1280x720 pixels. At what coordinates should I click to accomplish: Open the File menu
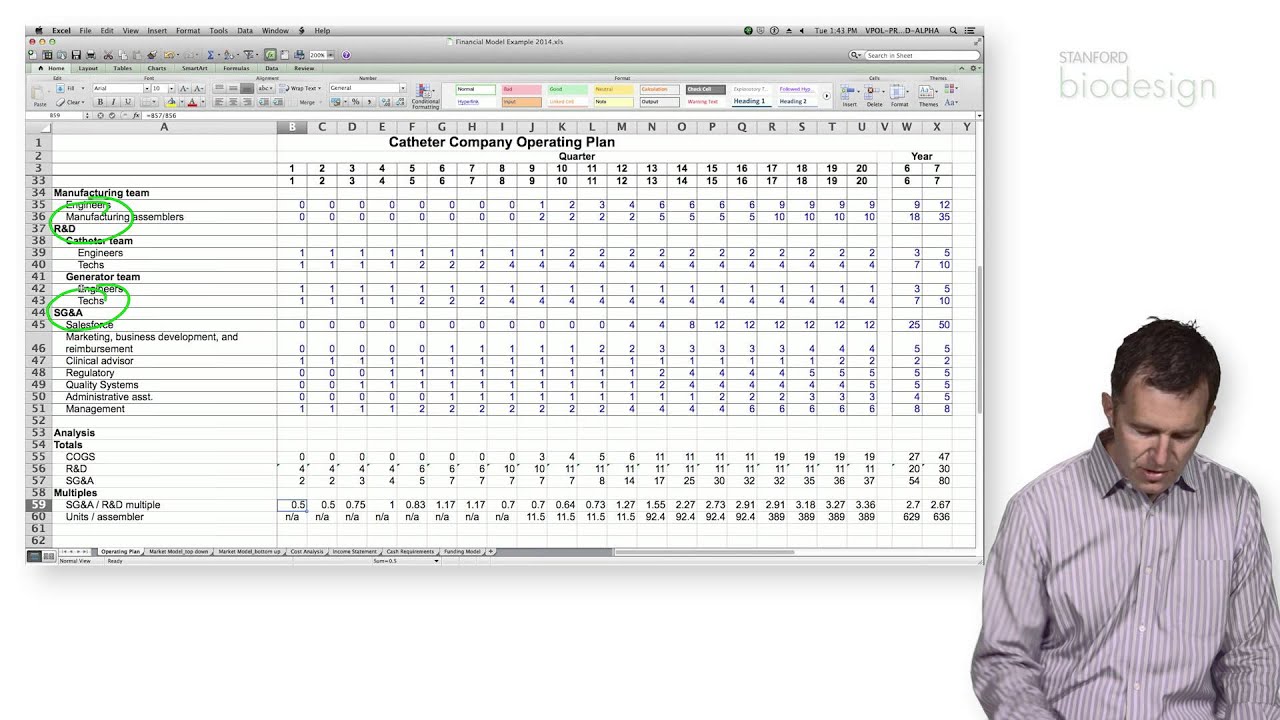tap(85, 31)
